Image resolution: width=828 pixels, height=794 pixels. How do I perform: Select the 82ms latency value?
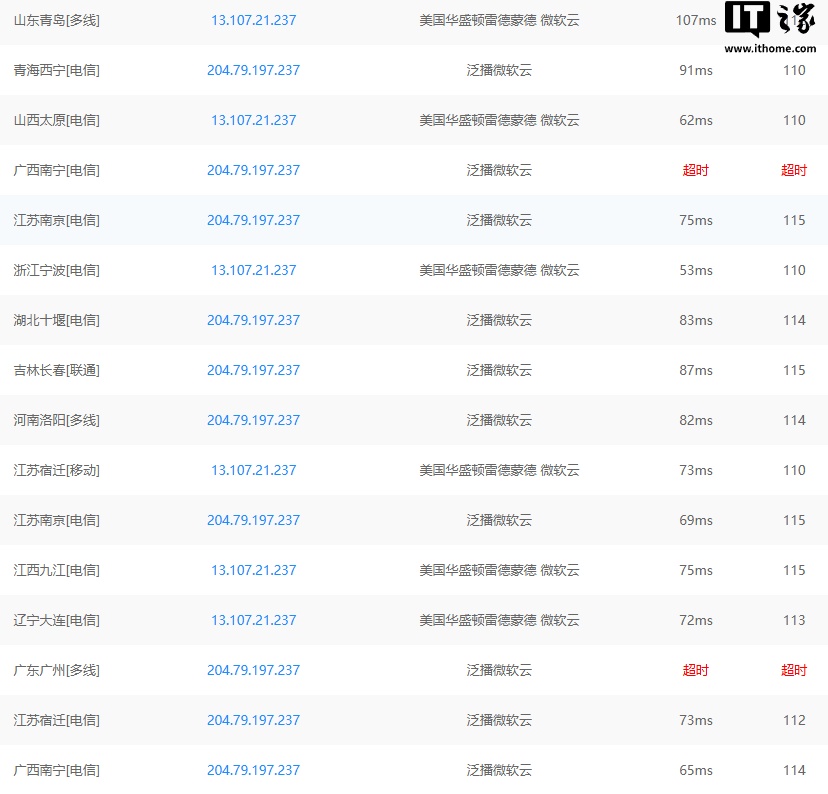click(x=696, y=420)
